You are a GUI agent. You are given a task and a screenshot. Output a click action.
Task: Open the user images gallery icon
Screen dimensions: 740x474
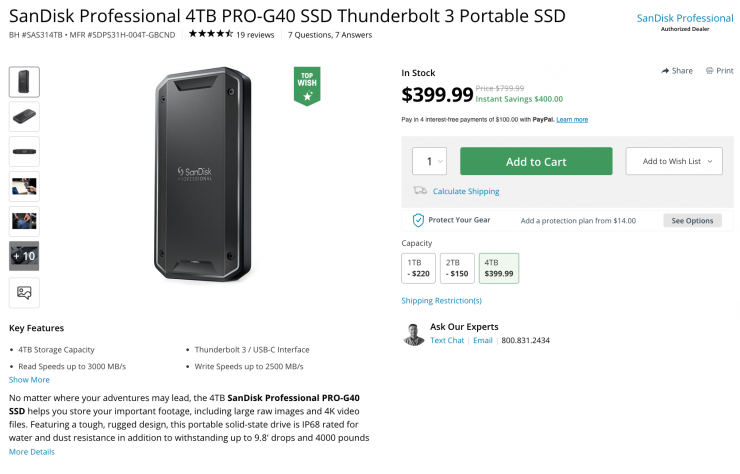(24, 292)
